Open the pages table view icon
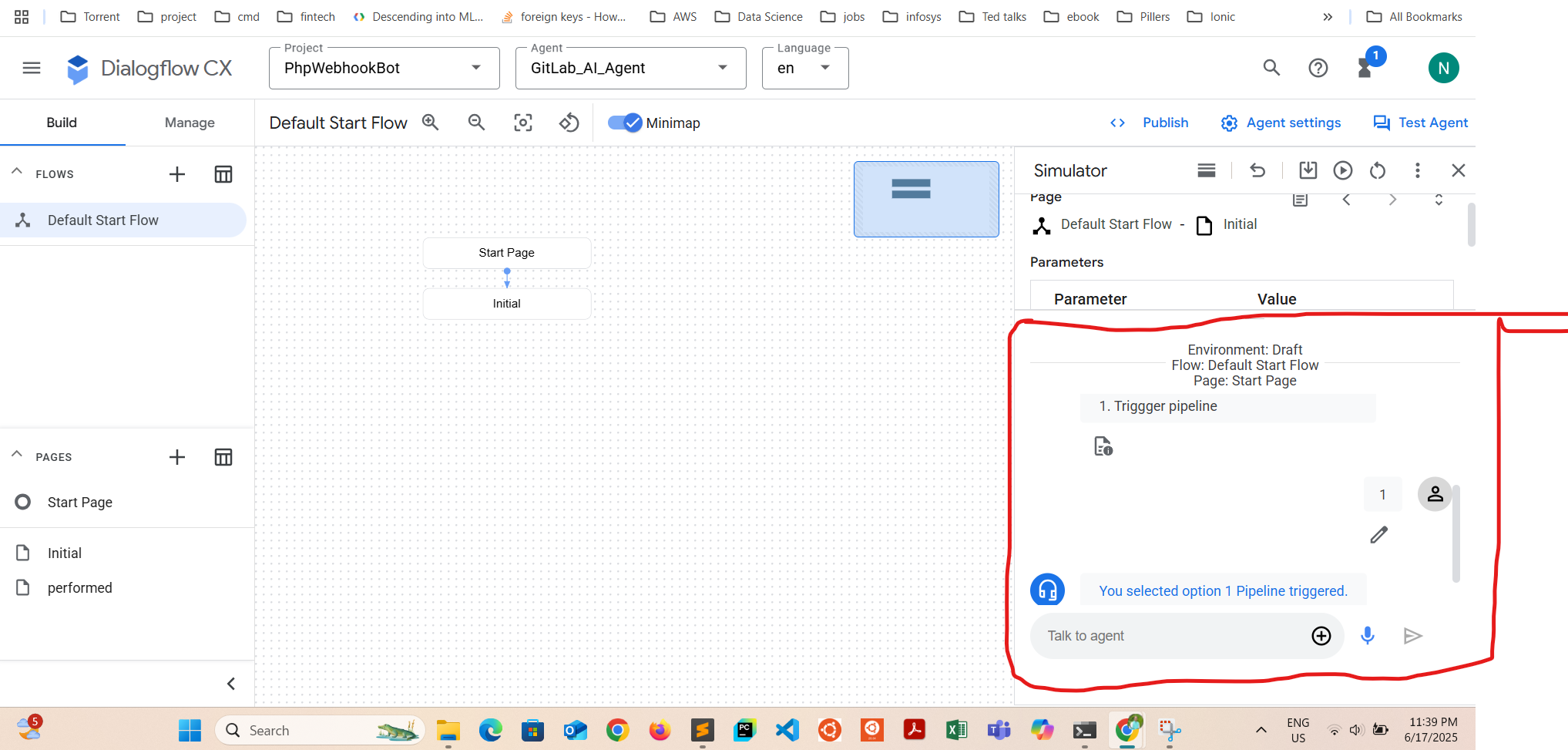1568x750 pixels. (223, 457)
